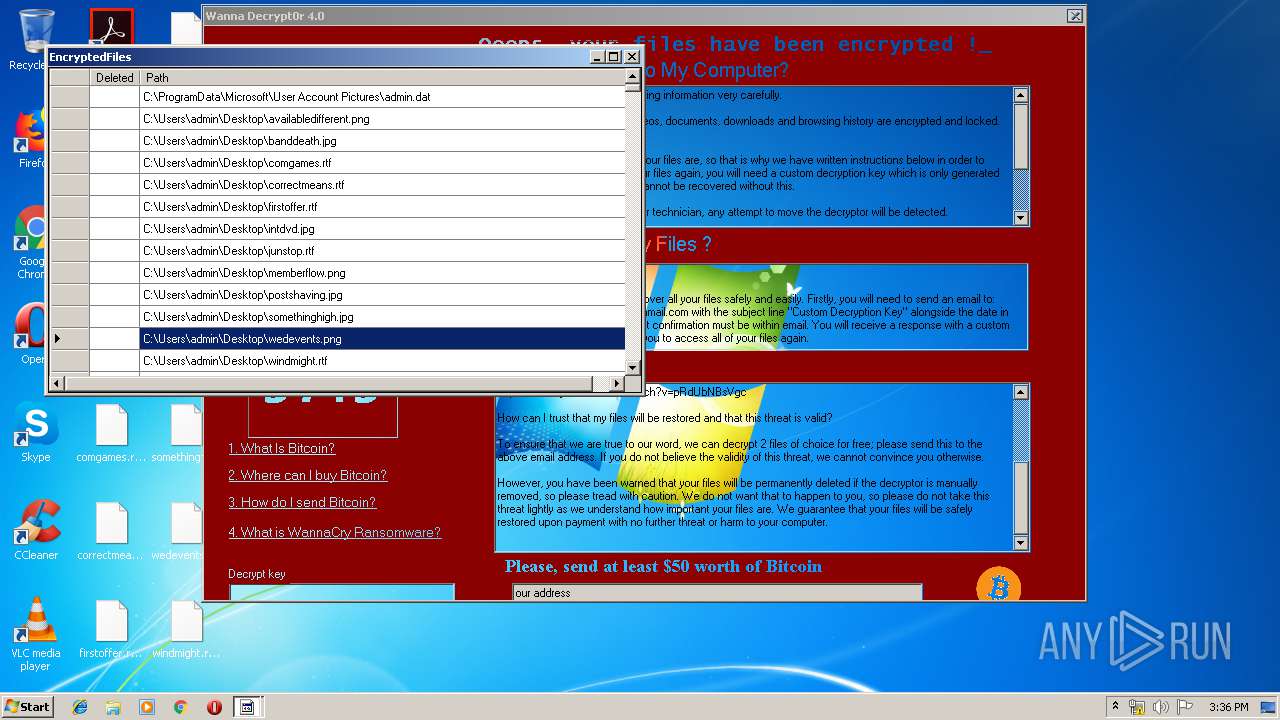Open the CCleaner desktop shortcut
Screen dimensions: 1280x720
click(36, 530)
